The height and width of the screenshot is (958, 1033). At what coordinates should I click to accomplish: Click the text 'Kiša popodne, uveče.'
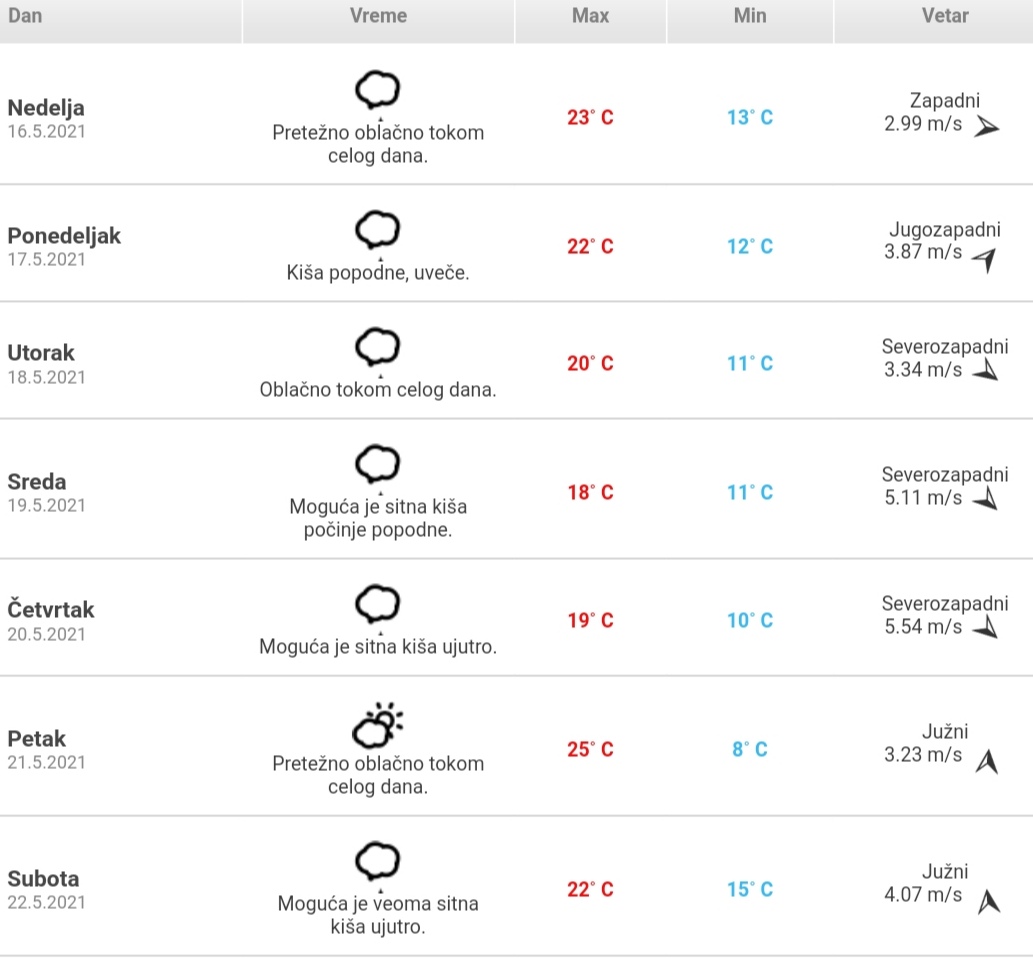click(377, 273)
